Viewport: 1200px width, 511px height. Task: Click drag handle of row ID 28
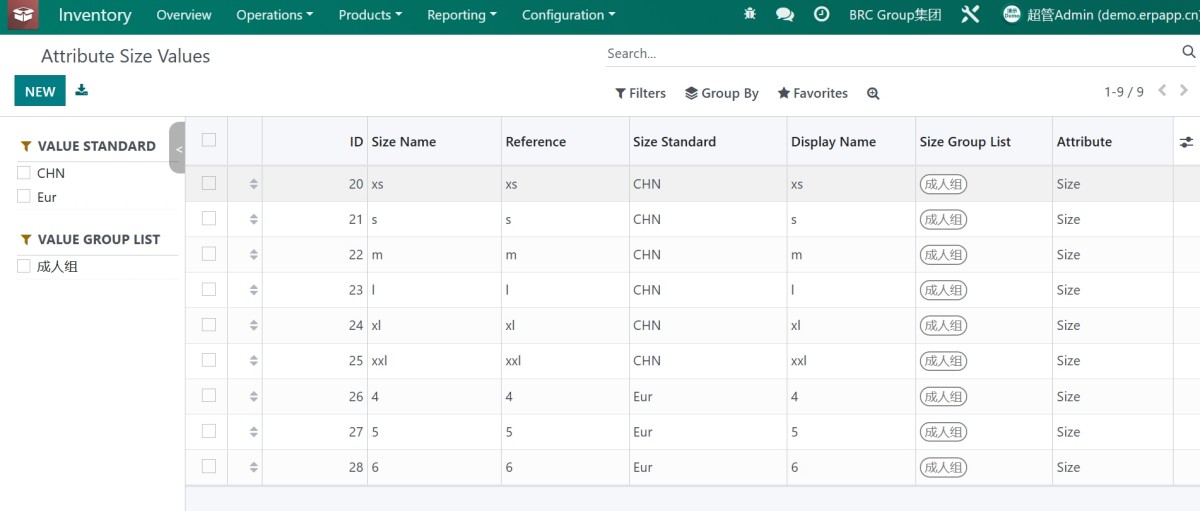(x=254, y=467)
